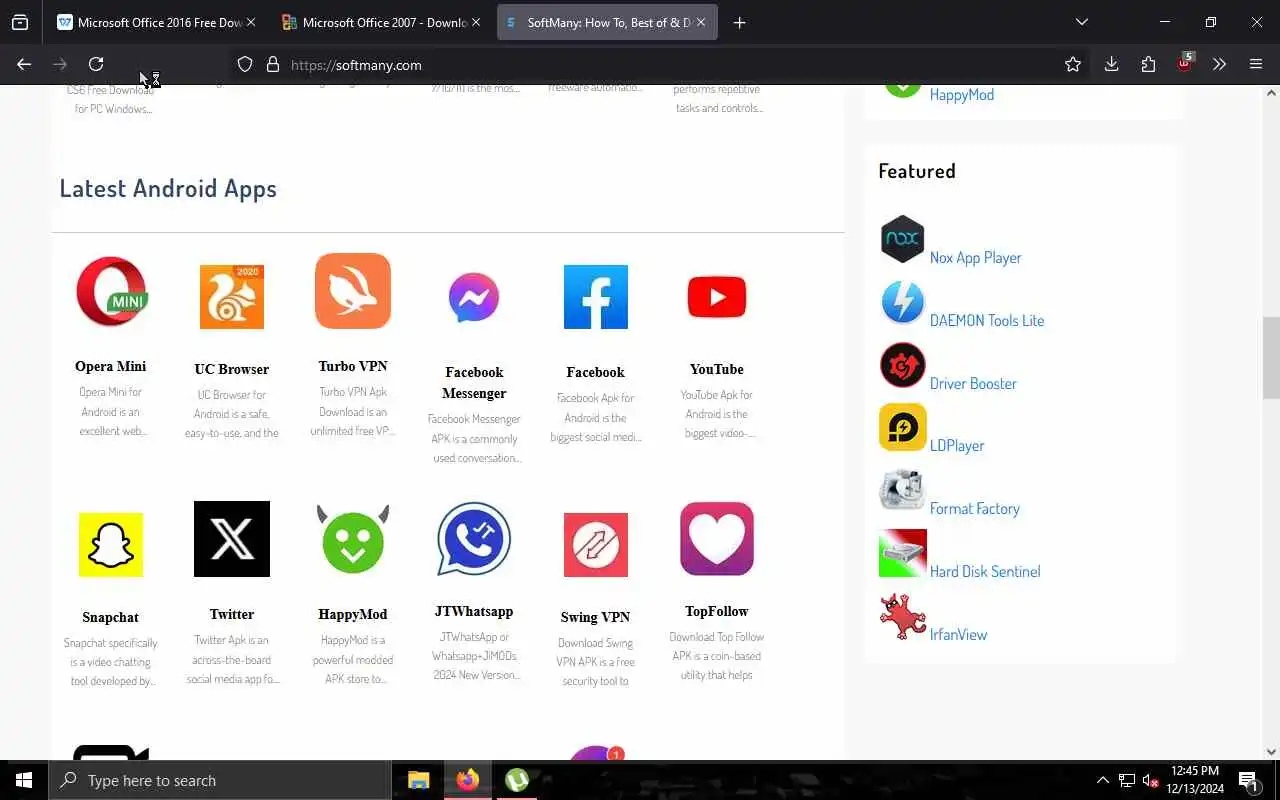Image resolution: width=1280 pixels, height=800 pixels.
Task: Open the UC Browser app icon
Action: click(x=232, y=297)
